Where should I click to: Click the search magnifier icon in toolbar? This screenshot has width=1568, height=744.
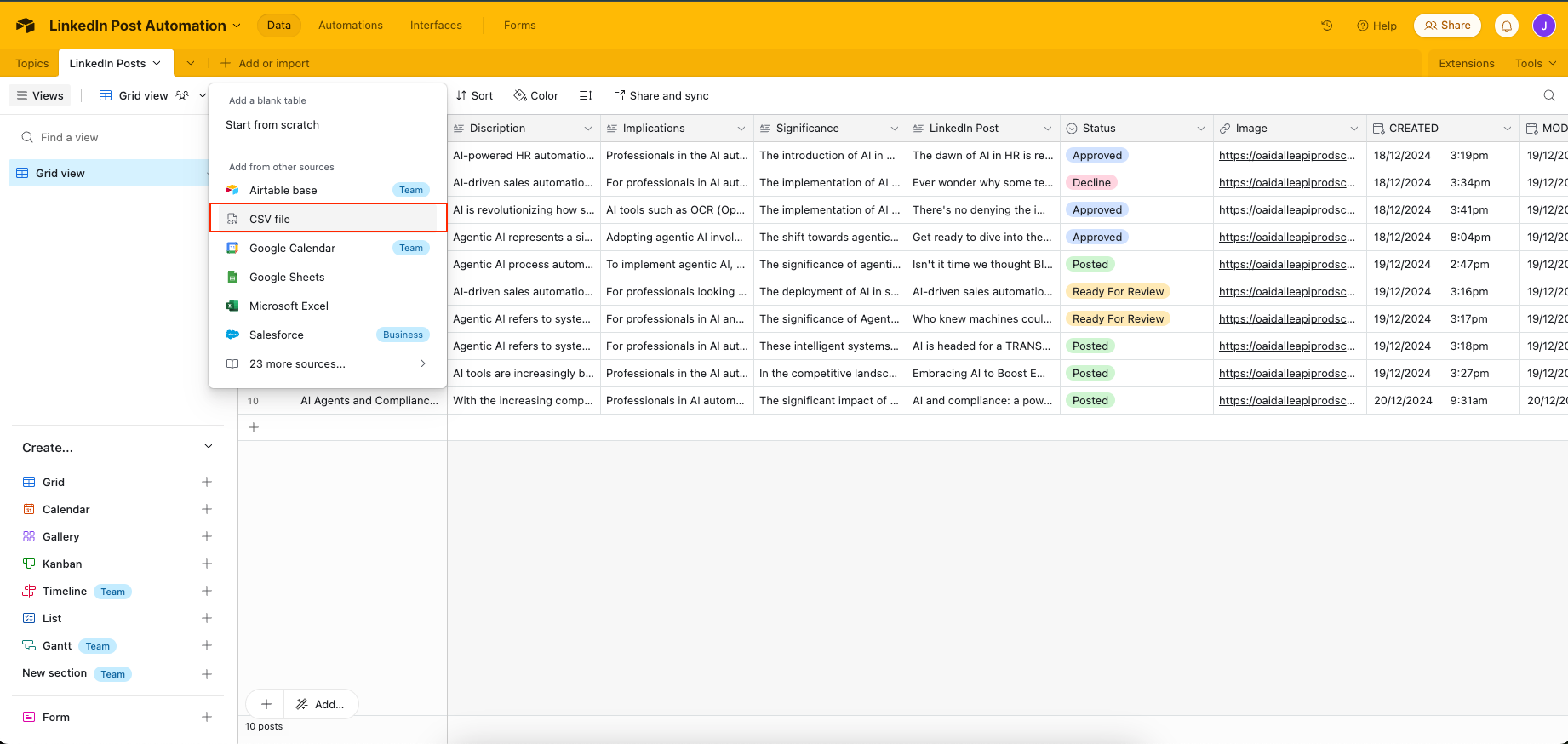click(1549, 95)
